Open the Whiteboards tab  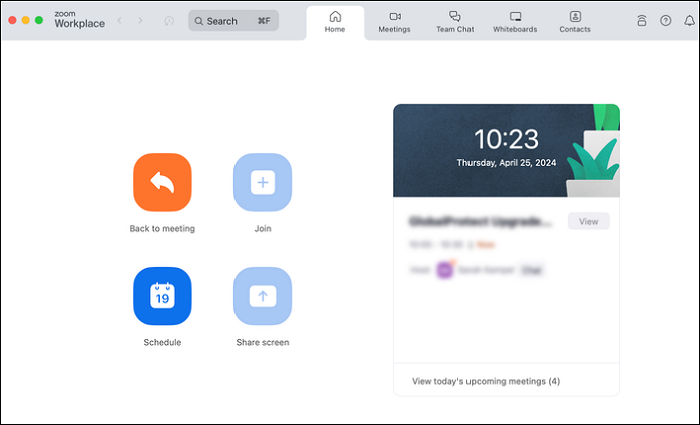[x=515, y=21]
